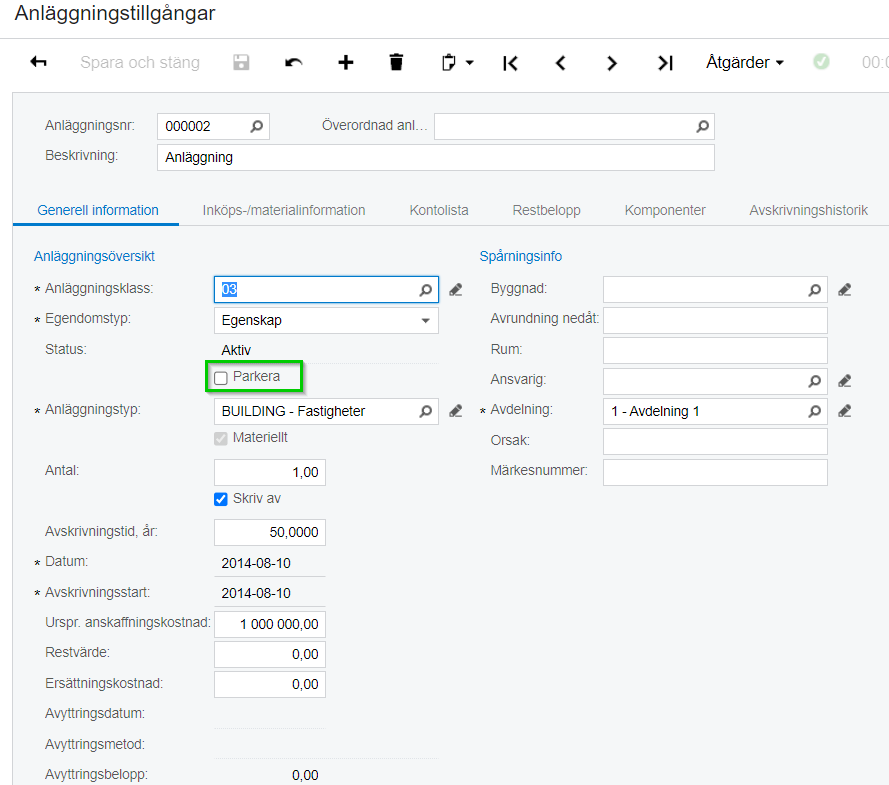This screenshot has height=785, width=889.
Task: Open Byggnad lookup selector
Action: point(815,290)
